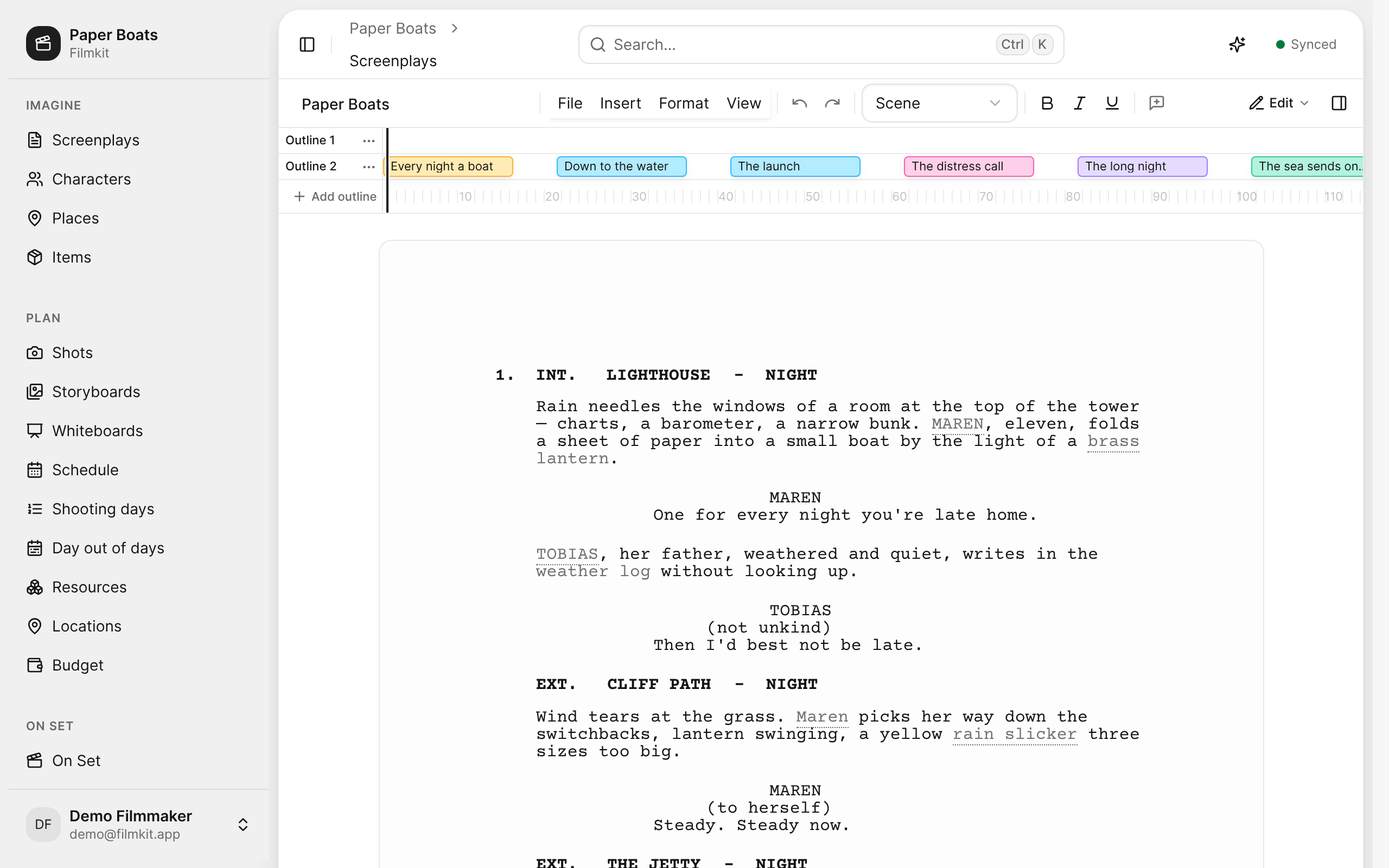Open the Edit mode dropdown
The height and width of the screenshot is (868, 1389).
click(x=1279, y=103)
